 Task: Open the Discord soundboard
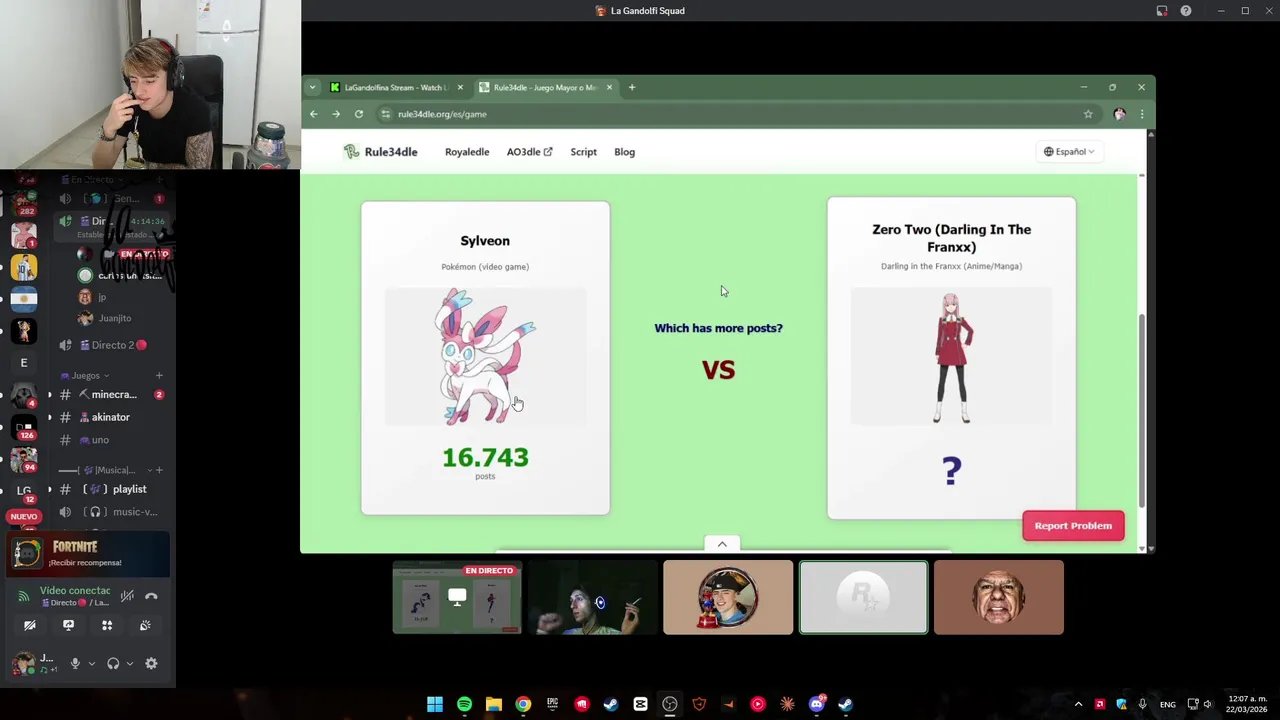145,626
